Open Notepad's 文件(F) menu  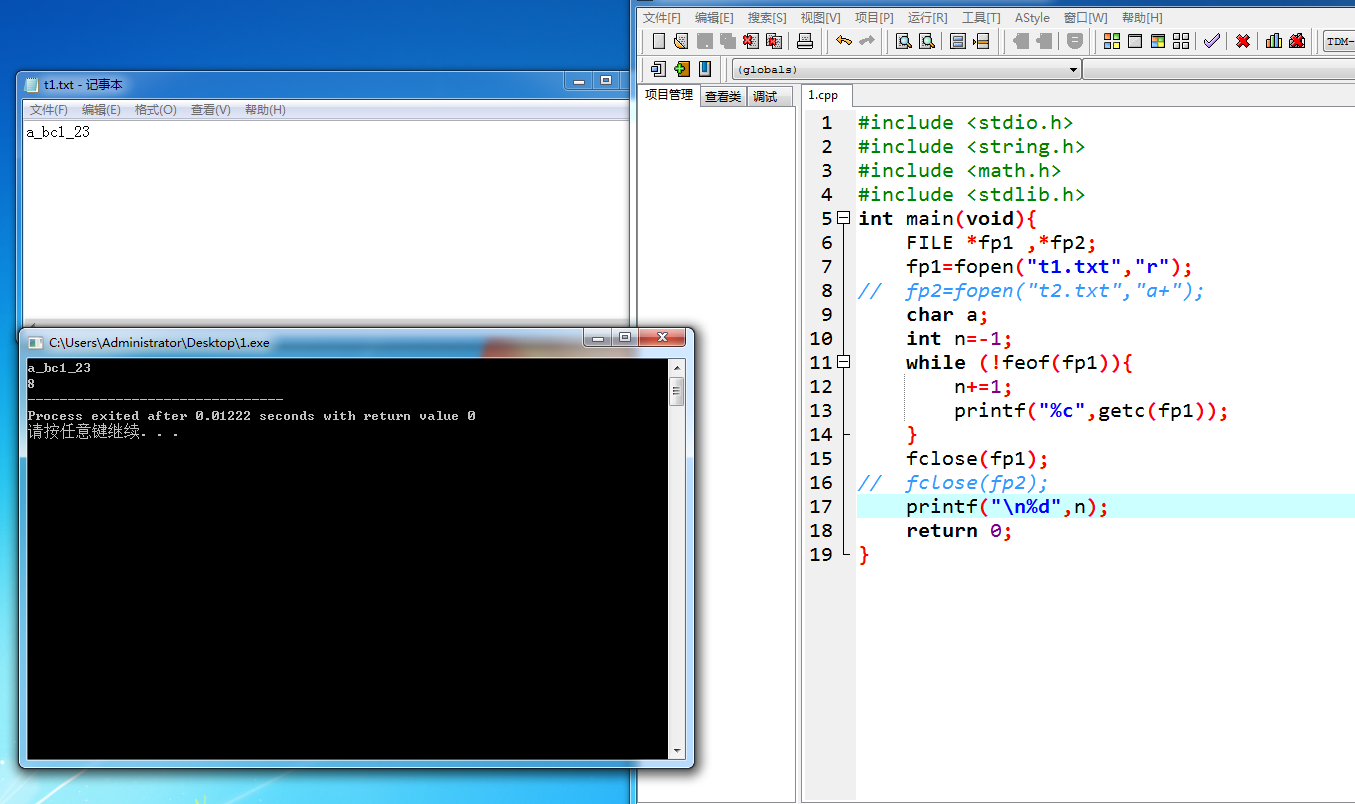pos(49,110)
